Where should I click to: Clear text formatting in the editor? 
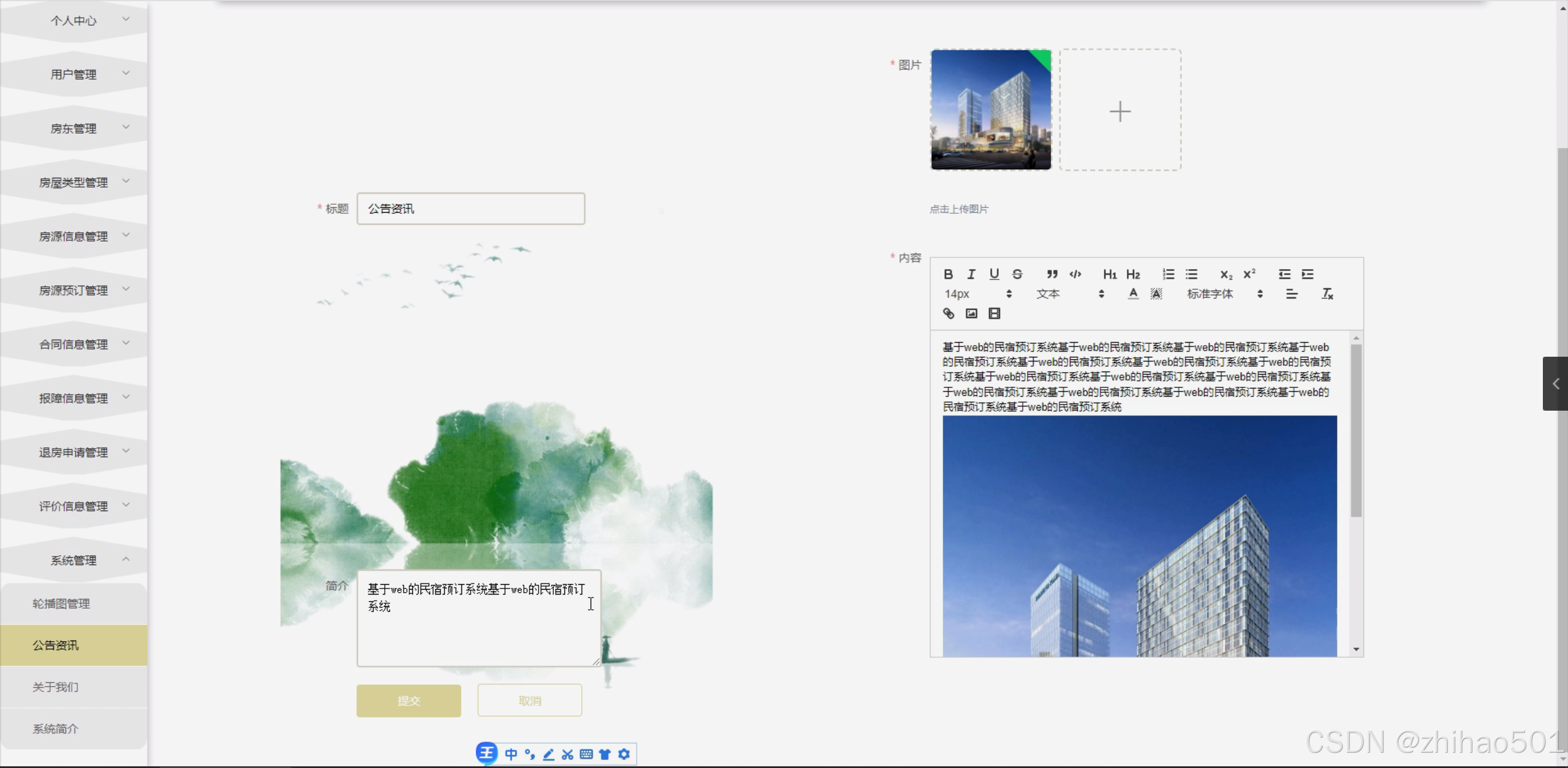click(1327, 294)
